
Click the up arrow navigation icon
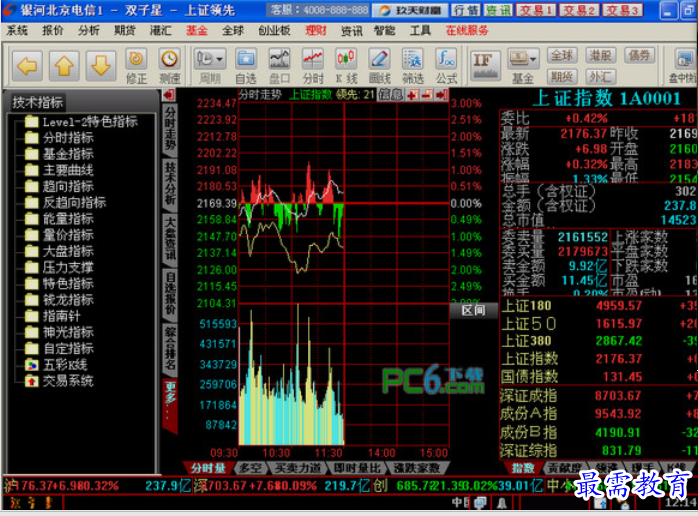point(64,65)
